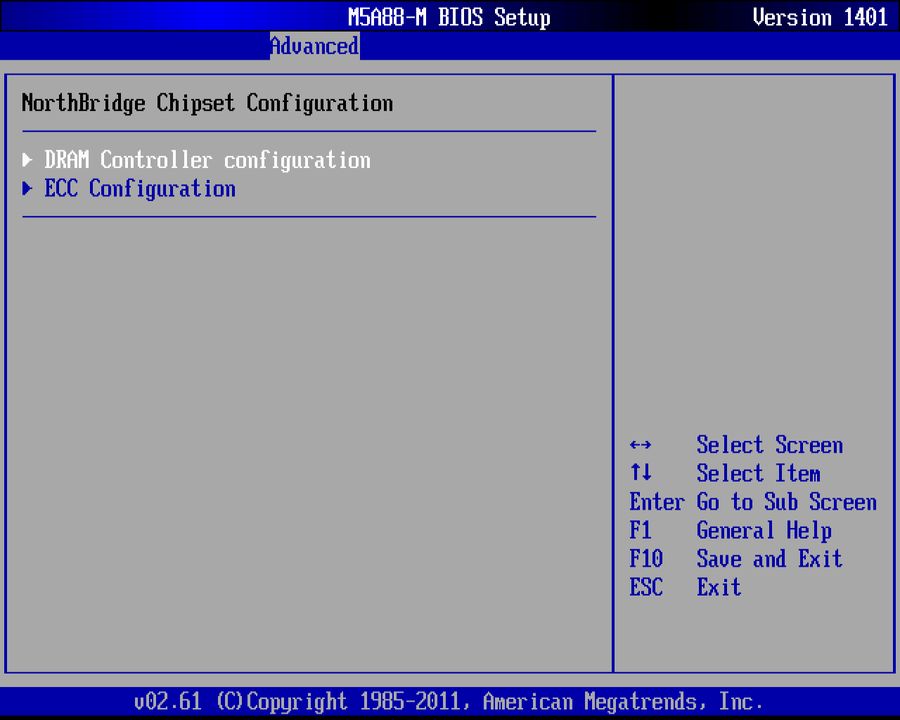The image size is (900, 720).
Task: Click the left-right arrows Select Screen icon
Action: click(x=640, y=445)
